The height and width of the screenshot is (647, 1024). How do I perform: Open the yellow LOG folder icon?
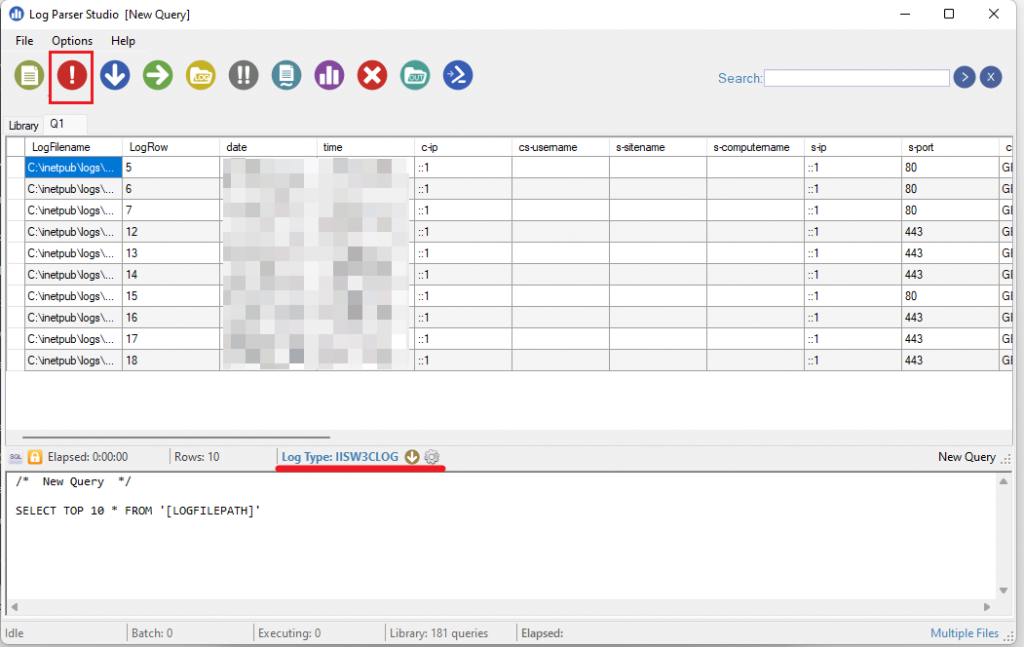click(200, 76)
